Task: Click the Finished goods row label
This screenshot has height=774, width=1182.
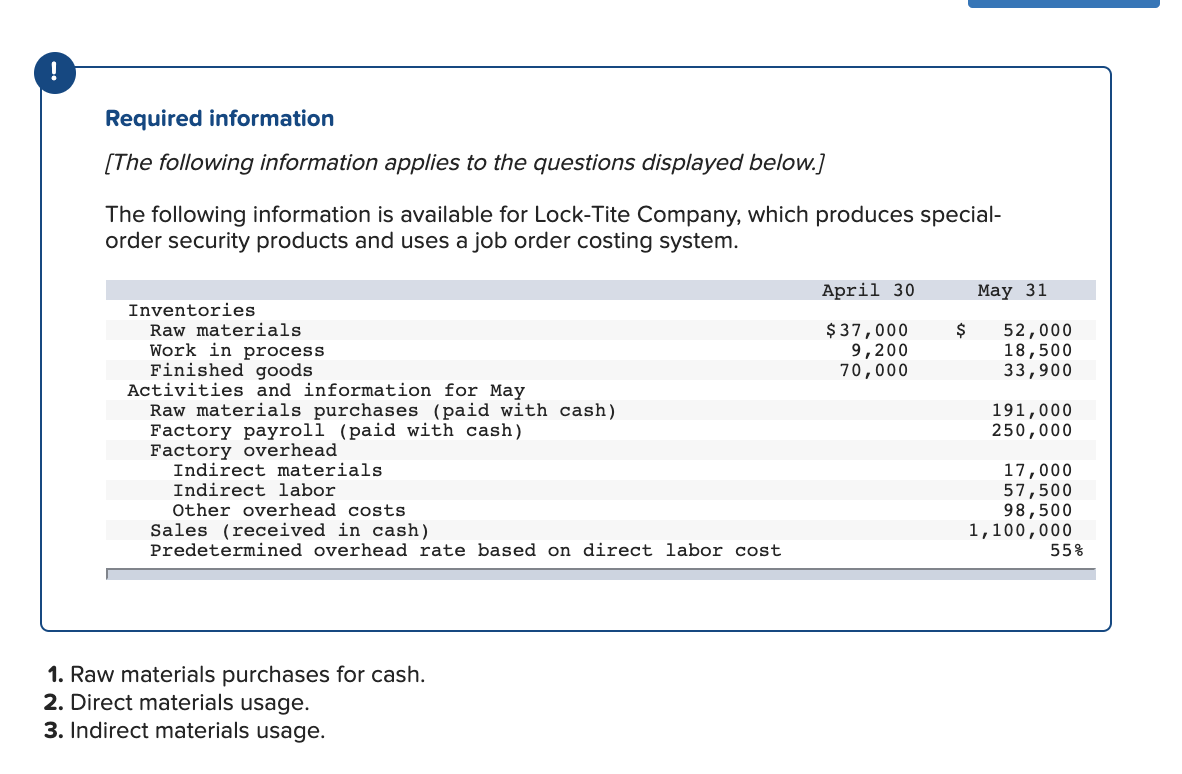Action: [231, 370]
